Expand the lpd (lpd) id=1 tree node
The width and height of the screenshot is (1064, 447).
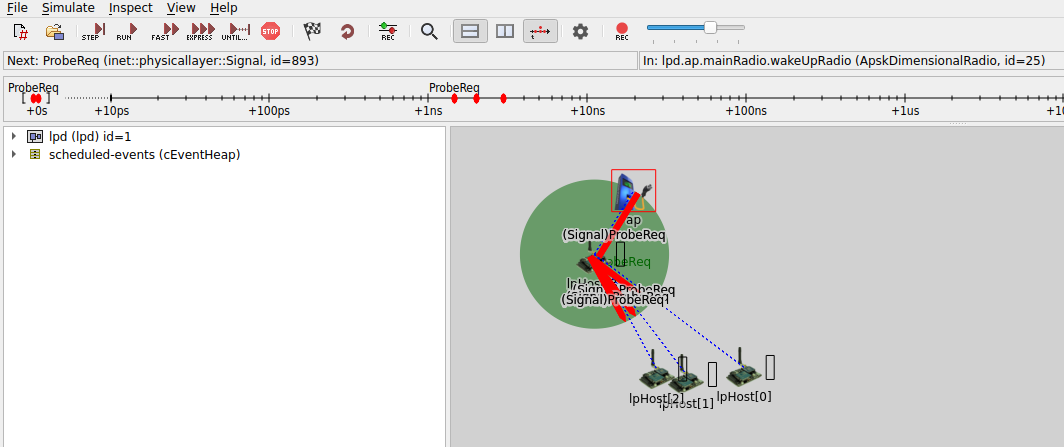click(13, 136)
